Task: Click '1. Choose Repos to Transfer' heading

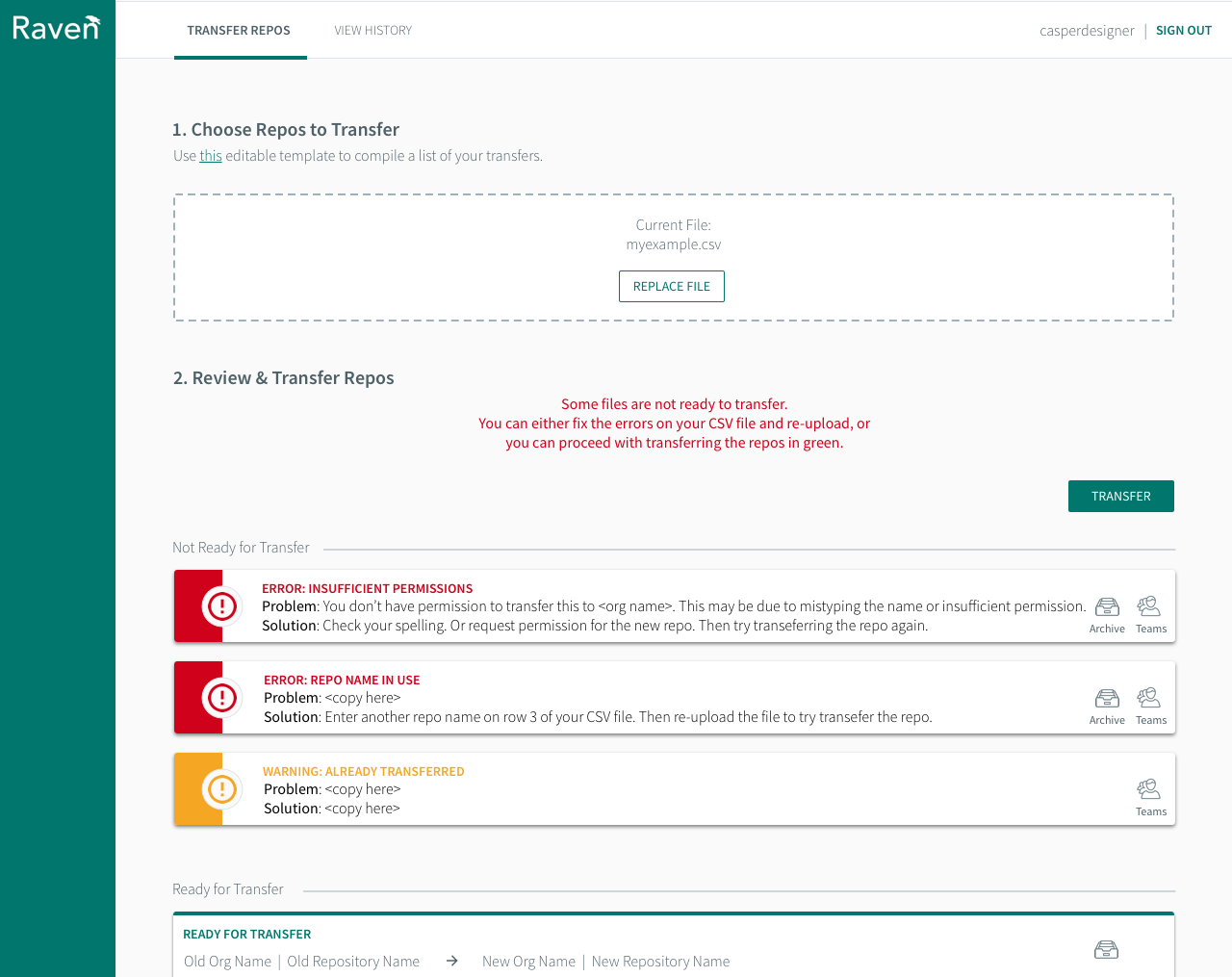Action: 286,130
